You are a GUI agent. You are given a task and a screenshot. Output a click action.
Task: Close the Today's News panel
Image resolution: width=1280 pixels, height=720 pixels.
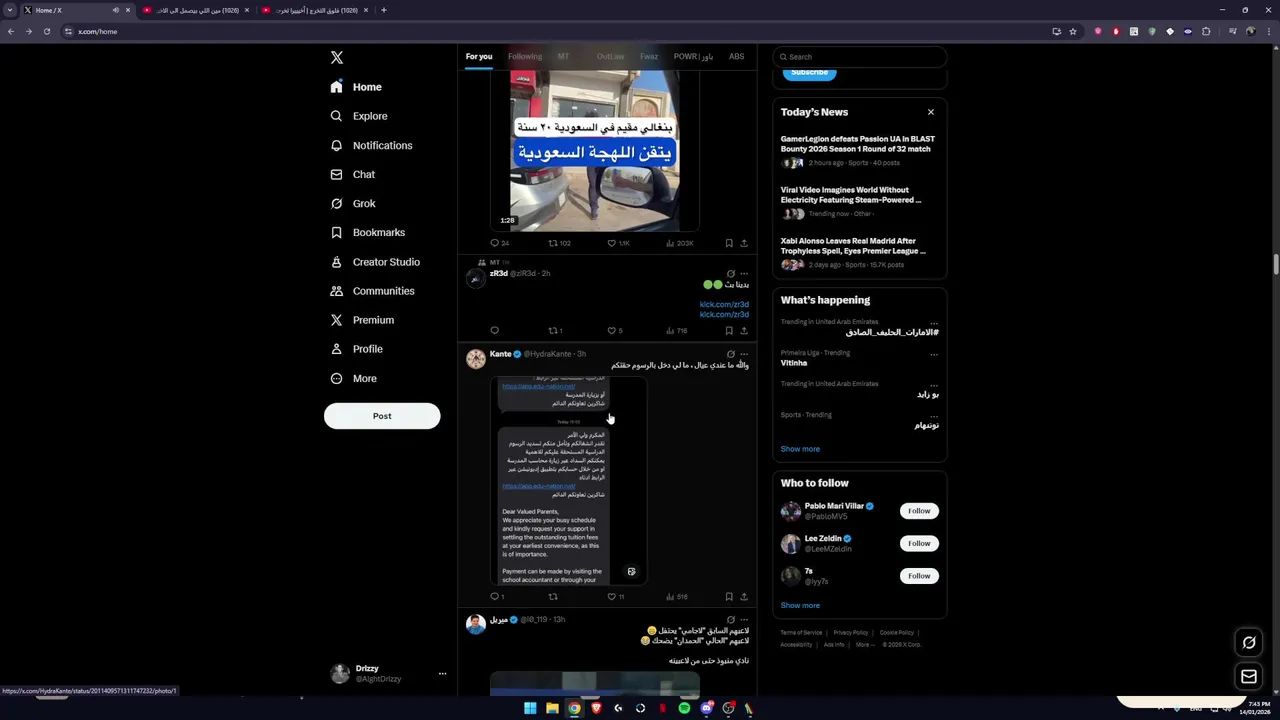pos(931,112)
